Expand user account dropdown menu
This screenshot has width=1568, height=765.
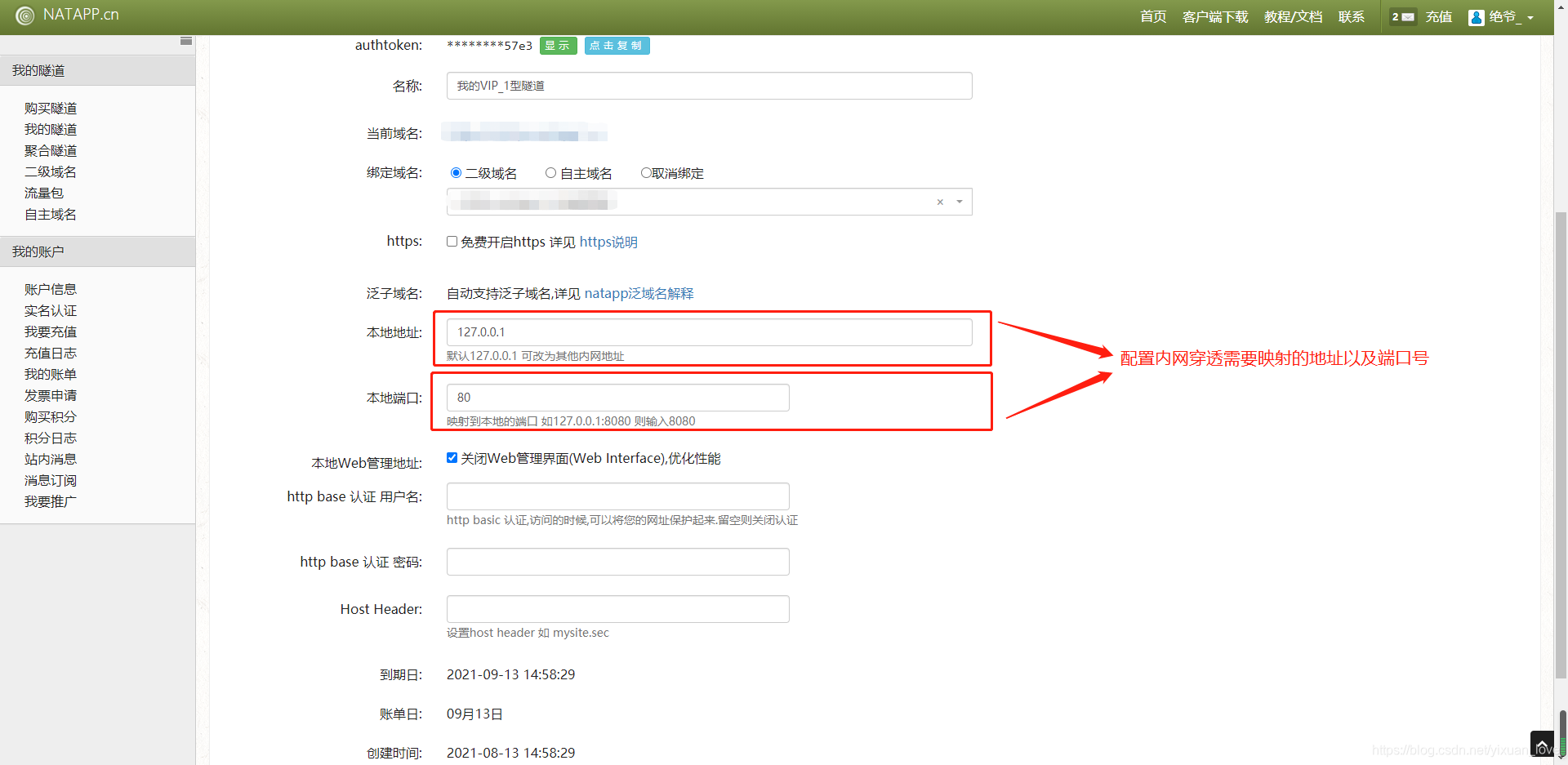coord(1530,18)
